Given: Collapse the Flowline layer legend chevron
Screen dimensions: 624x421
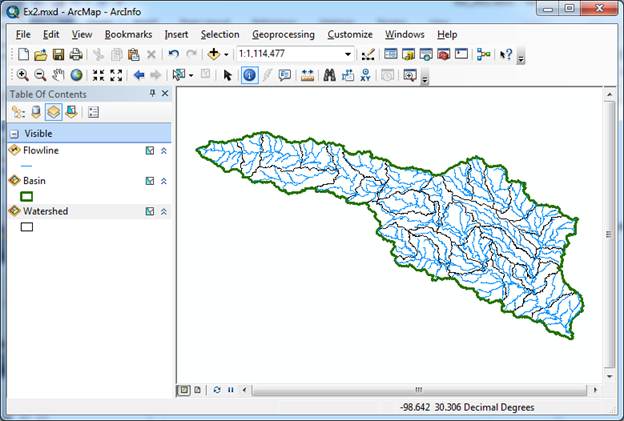Looking at the screenshot, I should [x=164, y=151].
